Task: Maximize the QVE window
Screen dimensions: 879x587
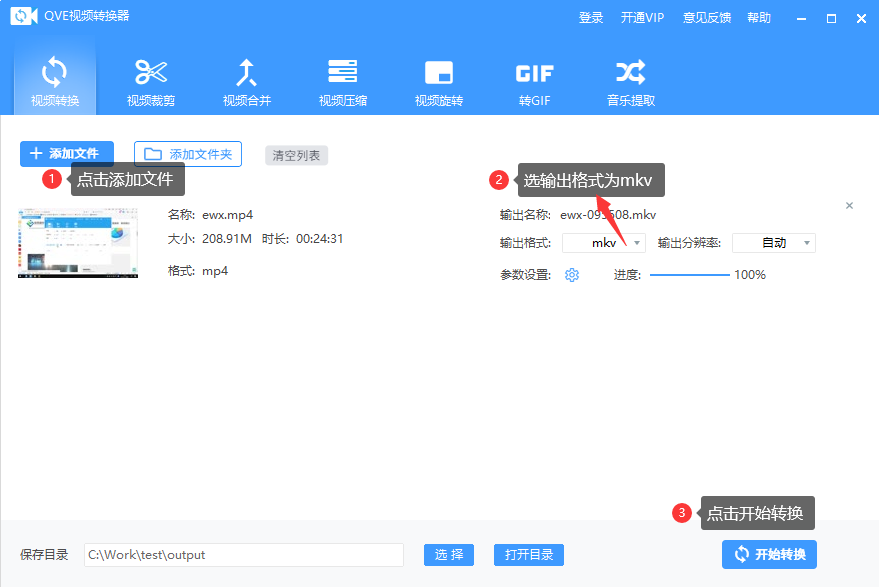Action: click(x=831, y=19)
